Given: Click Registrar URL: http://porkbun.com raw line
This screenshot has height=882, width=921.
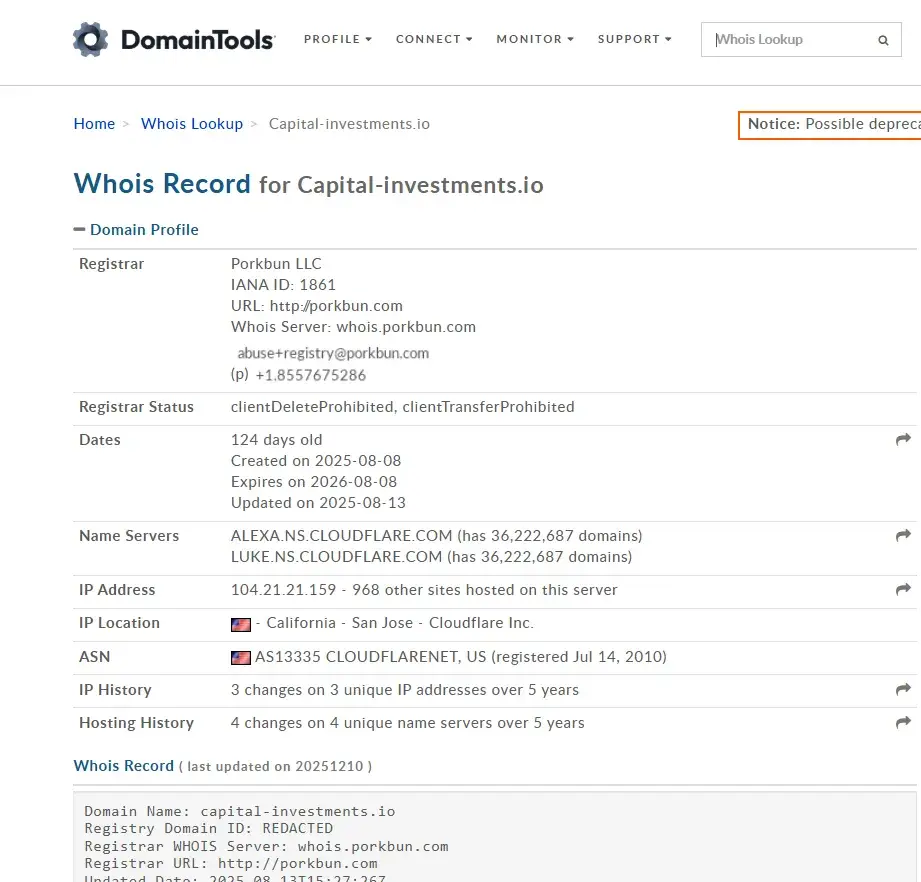Looking at the screenshot, I should (231, 863).
